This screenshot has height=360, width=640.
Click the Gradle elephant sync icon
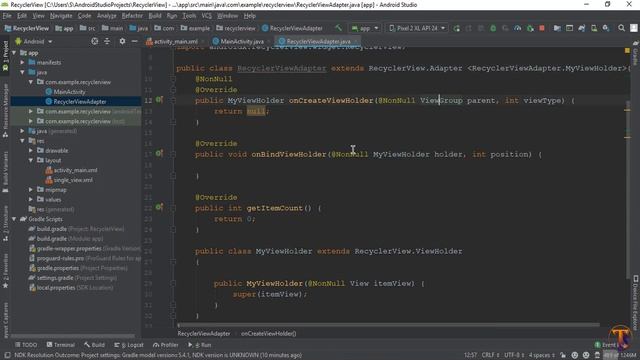pos(582,28)
